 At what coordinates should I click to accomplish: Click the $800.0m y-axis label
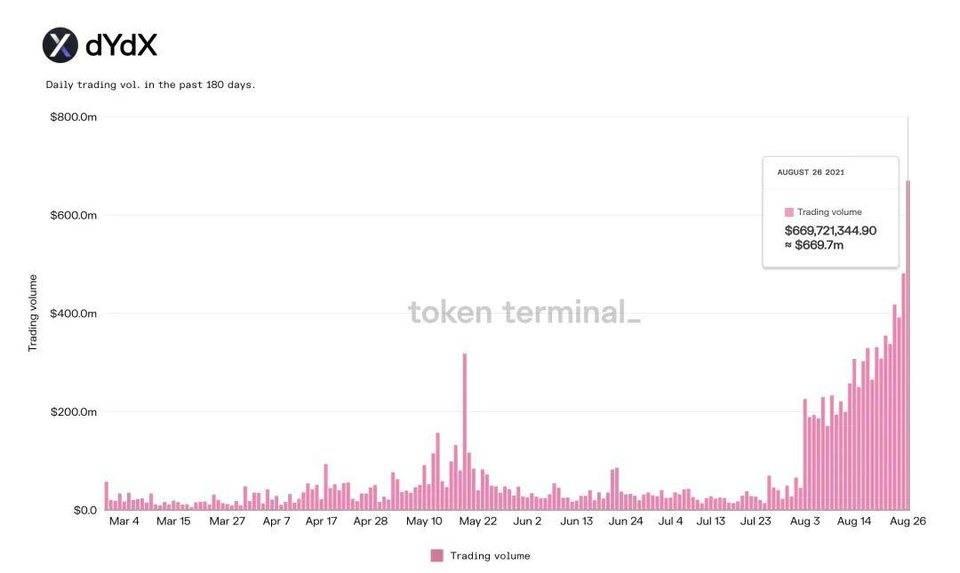pos(73,117)
